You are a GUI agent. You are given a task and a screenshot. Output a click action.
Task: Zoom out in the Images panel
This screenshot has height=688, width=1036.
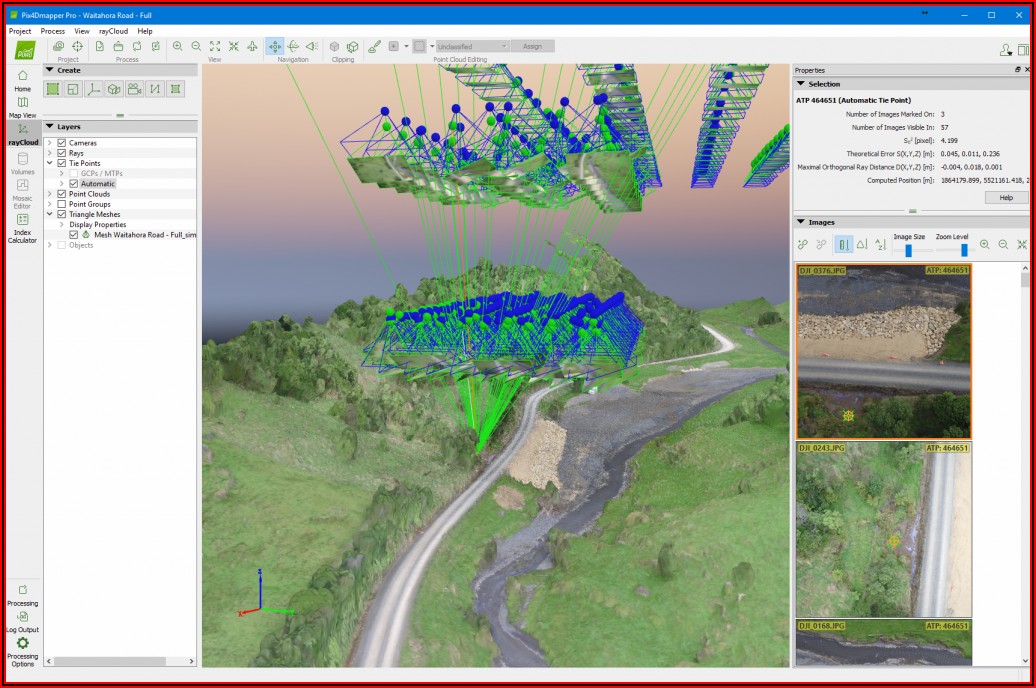pyautogui.click(x=1003, y=244)
